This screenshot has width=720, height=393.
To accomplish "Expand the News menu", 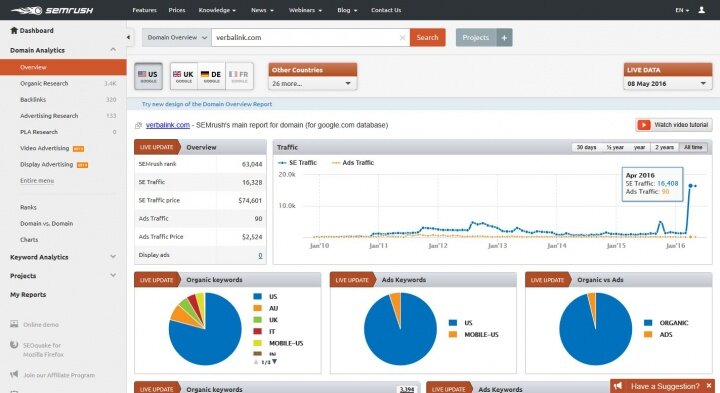I will (262, 10).
